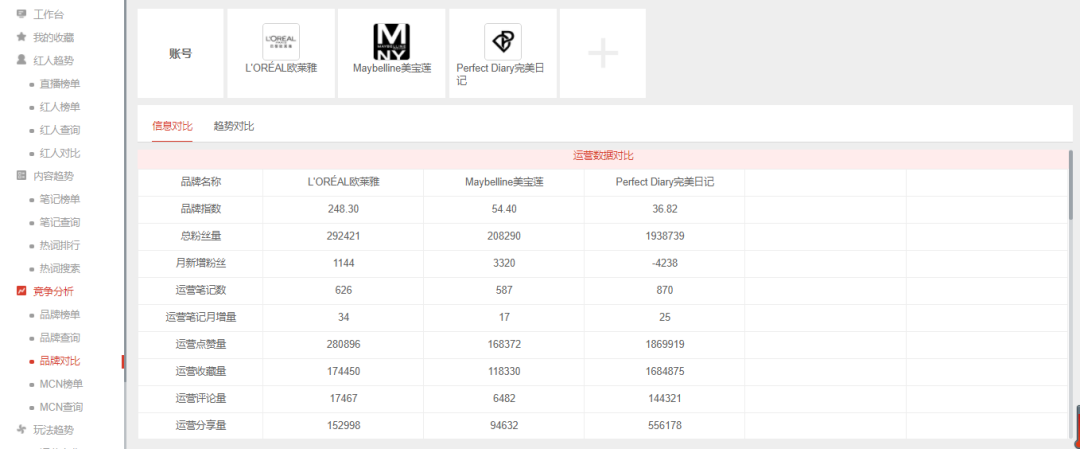The height and width of the screenshot is (449, 1080).
Task: Click the Maybelline美宝莲 card label
Action: pos(392,69)
